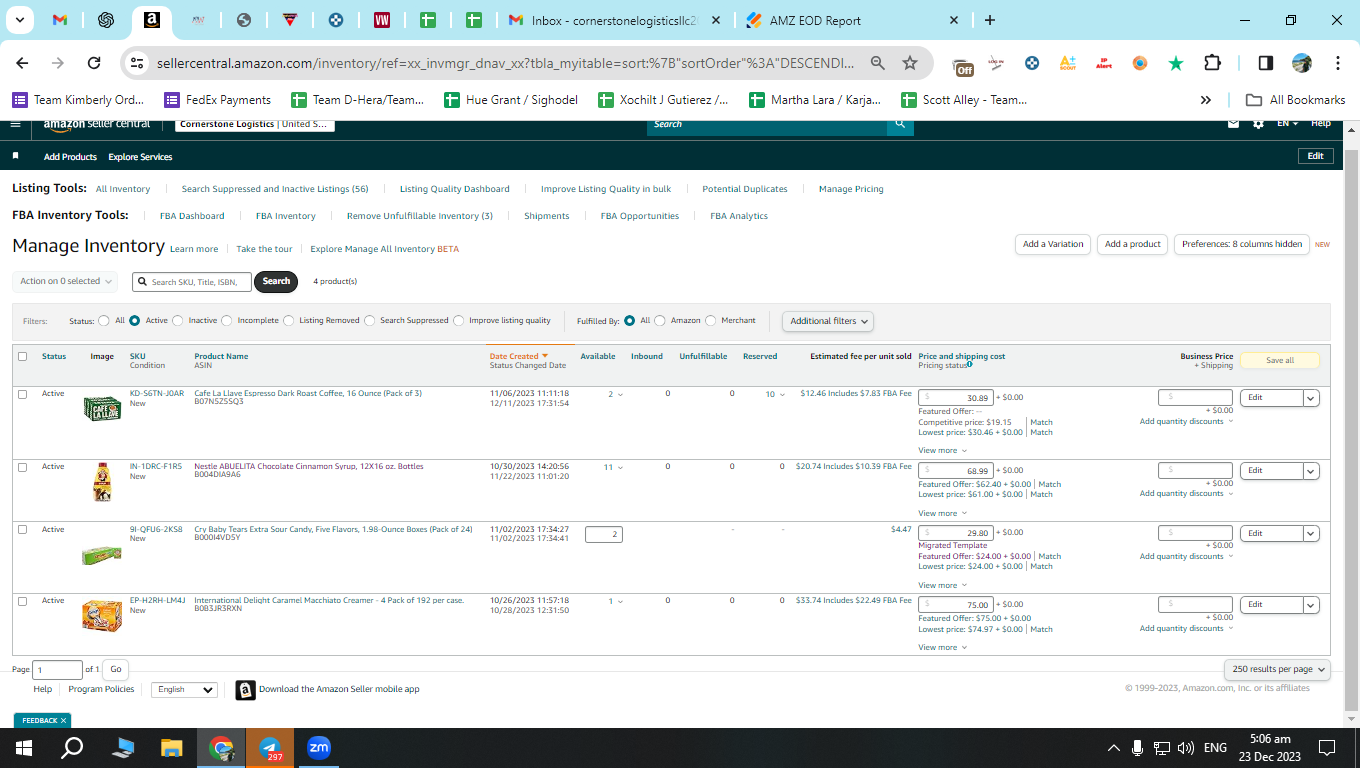The image size is (1360, 768).
Task: Select Fulfilled By Merchant radio button
Action: [x=711, y=321]
